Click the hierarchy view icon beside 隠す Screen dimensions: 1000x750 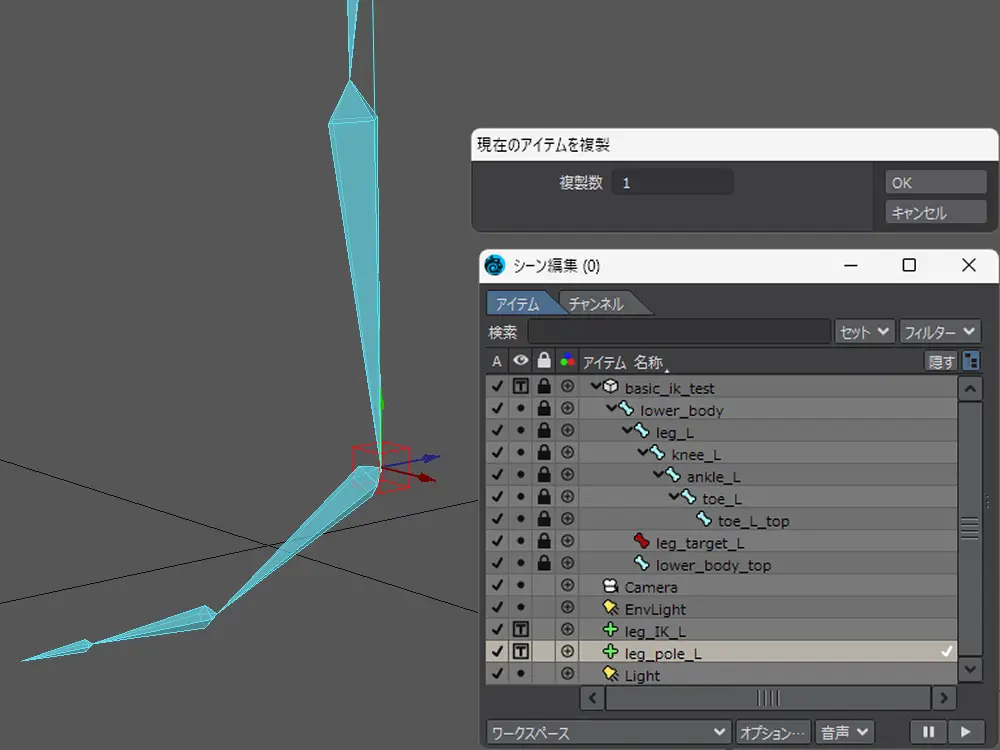tap(971, 361)
